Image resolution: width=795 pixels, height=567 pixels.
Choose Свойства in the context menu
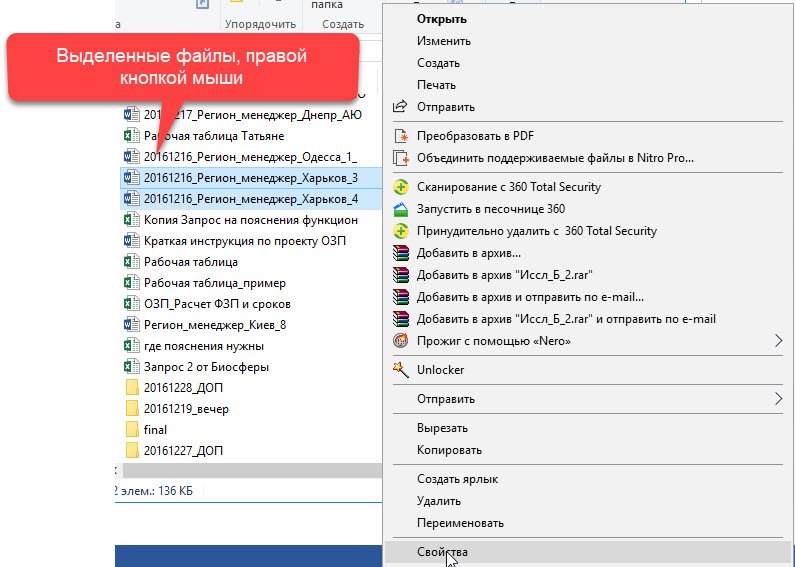click(442, 552)
